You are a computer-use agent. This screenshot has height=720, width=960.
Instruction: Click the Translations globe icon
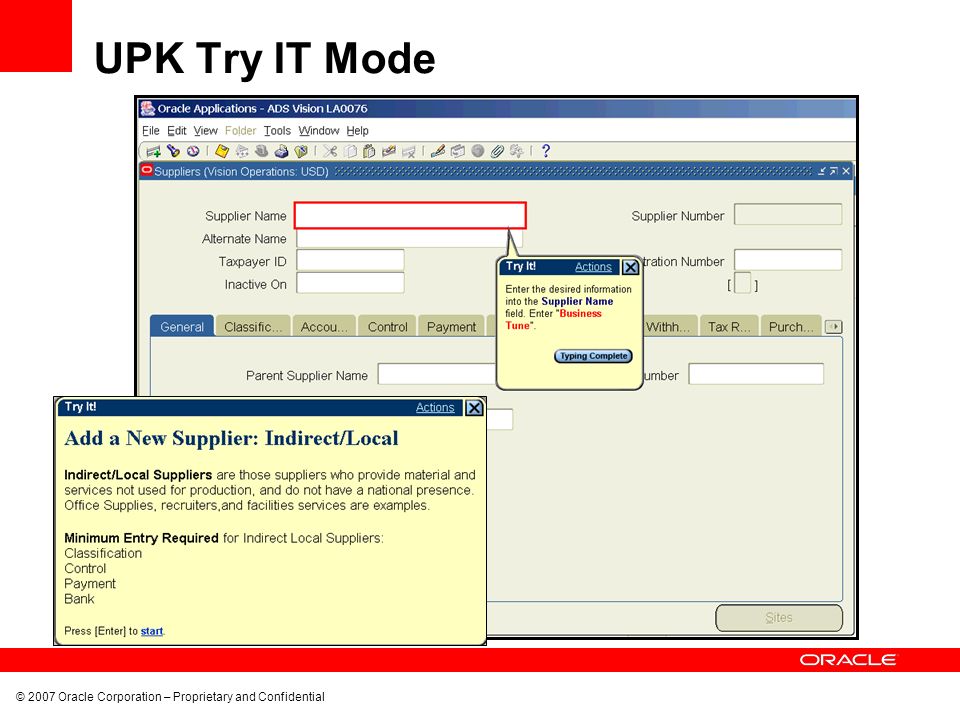click(x=478, y=151)
